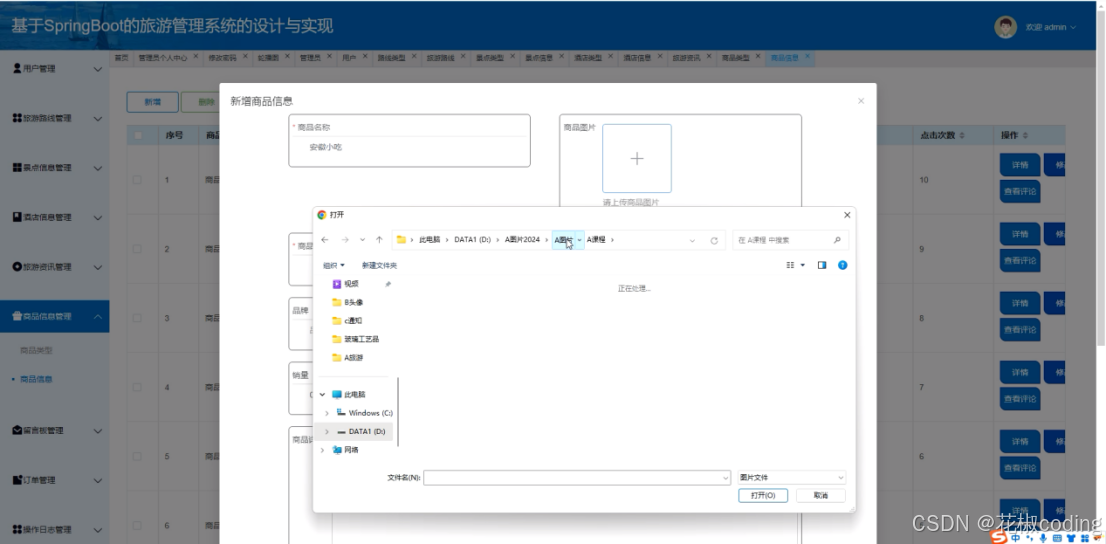Go up one folder level
Screen dimensions: 1106x544
coord(379,240)
